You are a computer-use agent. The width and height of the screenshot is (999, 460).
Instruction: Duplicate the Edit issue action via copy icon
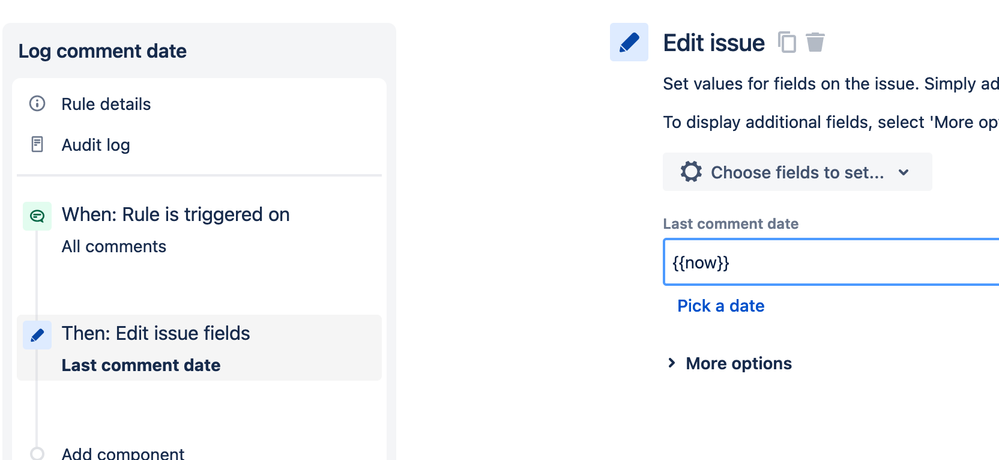pyautogui.click(x=787, y=43)
